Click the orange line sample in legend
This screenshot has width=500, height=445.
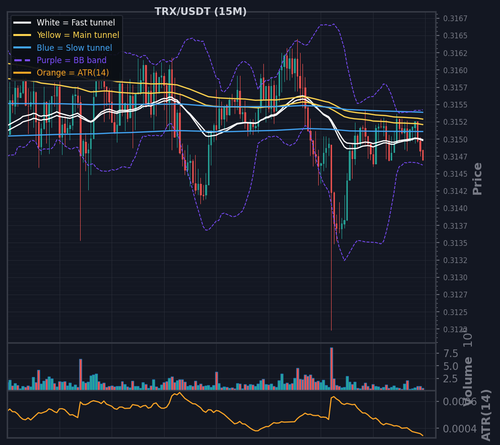click(x=22, y=73)
